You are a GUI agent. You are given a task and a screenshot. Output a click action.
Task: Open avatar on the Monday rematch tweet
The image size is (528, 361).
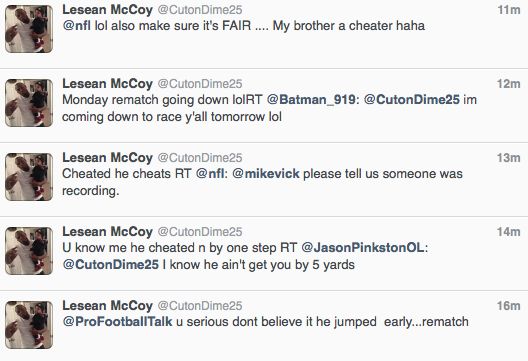(x=29, y=103)
